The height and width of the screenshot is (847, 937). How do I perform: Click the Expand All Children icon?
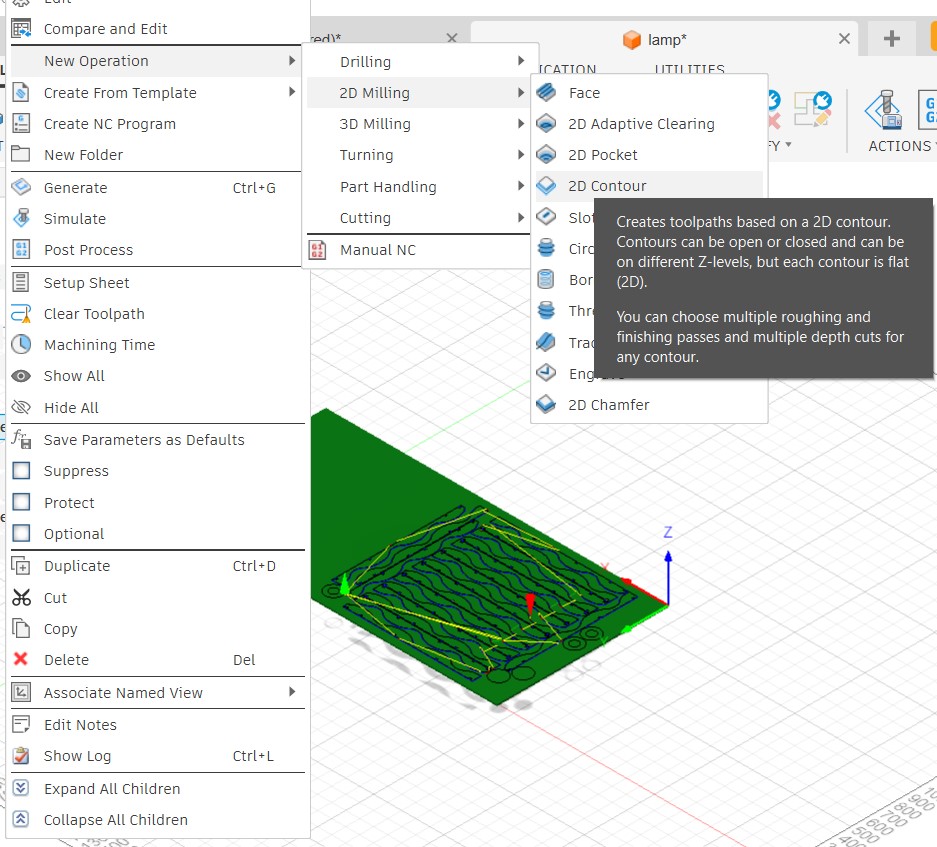(x=21, y=788)
